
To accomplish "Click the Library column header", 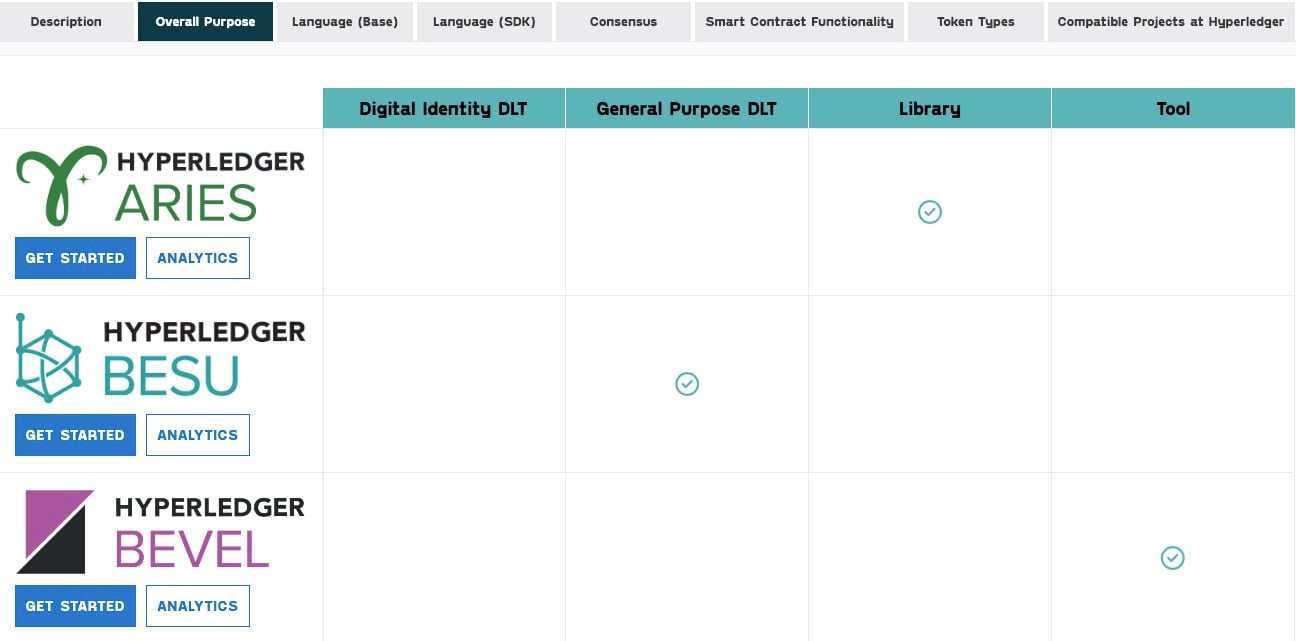I will click(930, 109).
